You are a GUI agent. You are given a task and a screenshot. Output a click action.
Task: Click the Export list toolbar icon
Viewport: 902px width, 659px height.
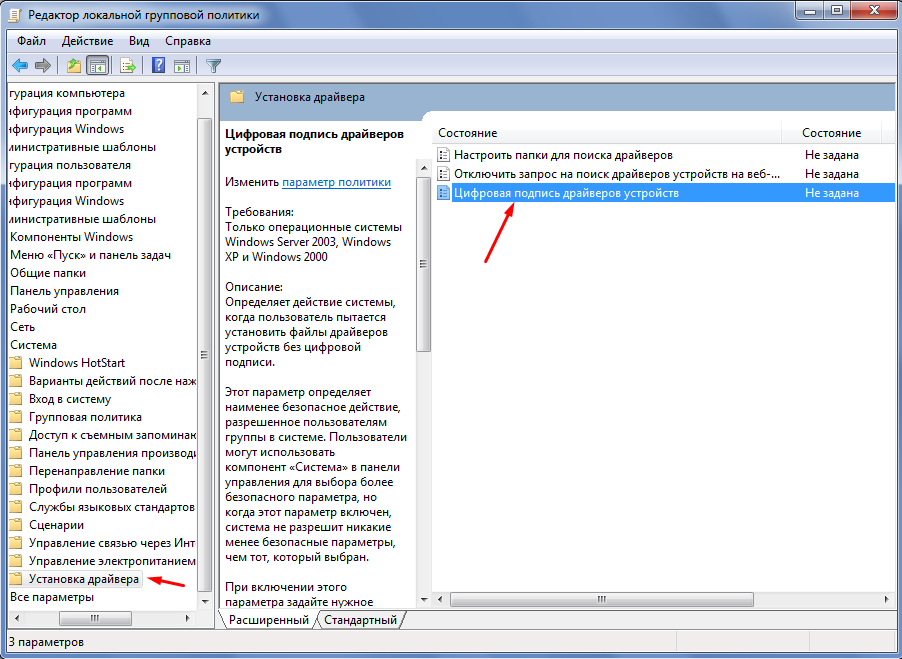(x=127, y=66)
